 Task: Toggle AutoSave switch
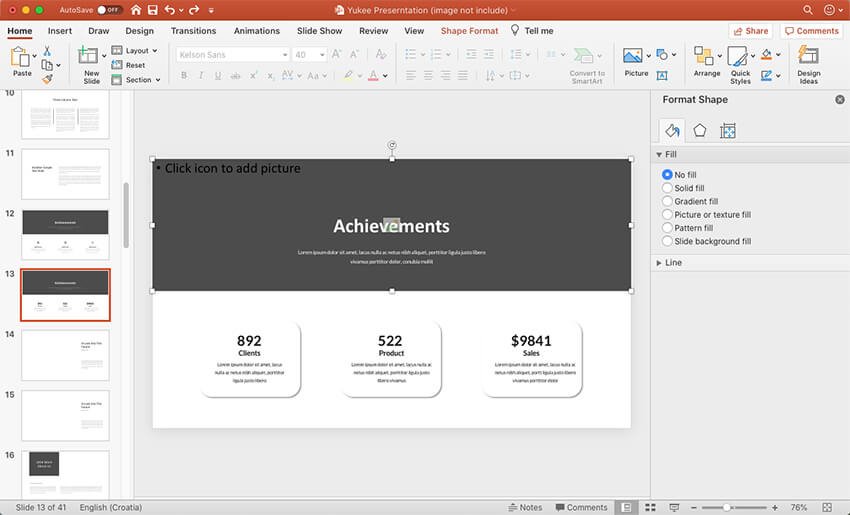coord(110,10)
